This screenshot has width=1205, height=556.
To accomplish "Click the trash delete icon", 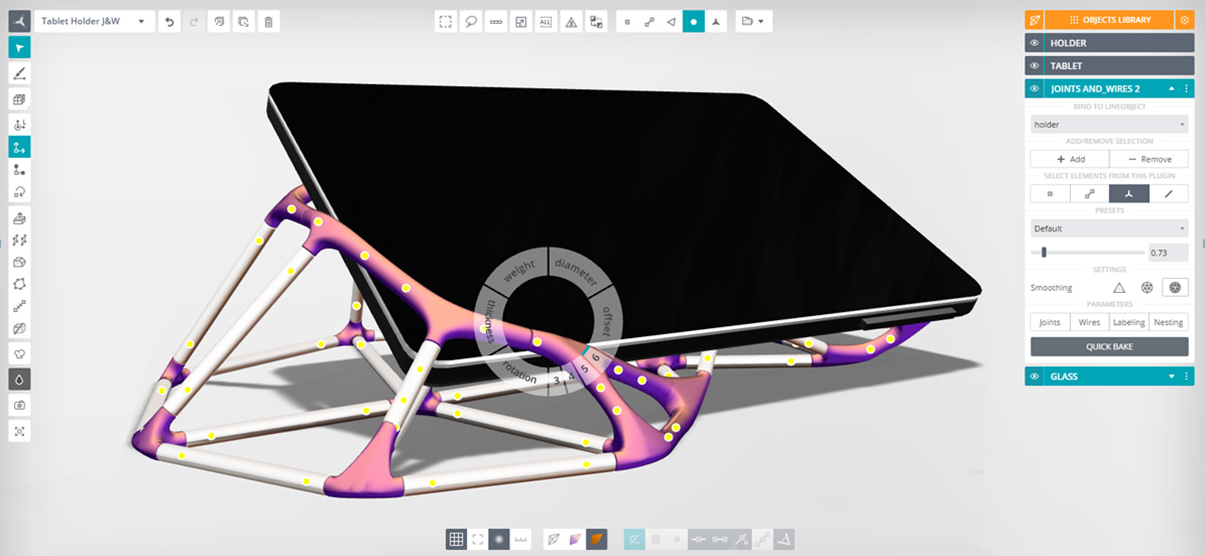I will point(268,21).
